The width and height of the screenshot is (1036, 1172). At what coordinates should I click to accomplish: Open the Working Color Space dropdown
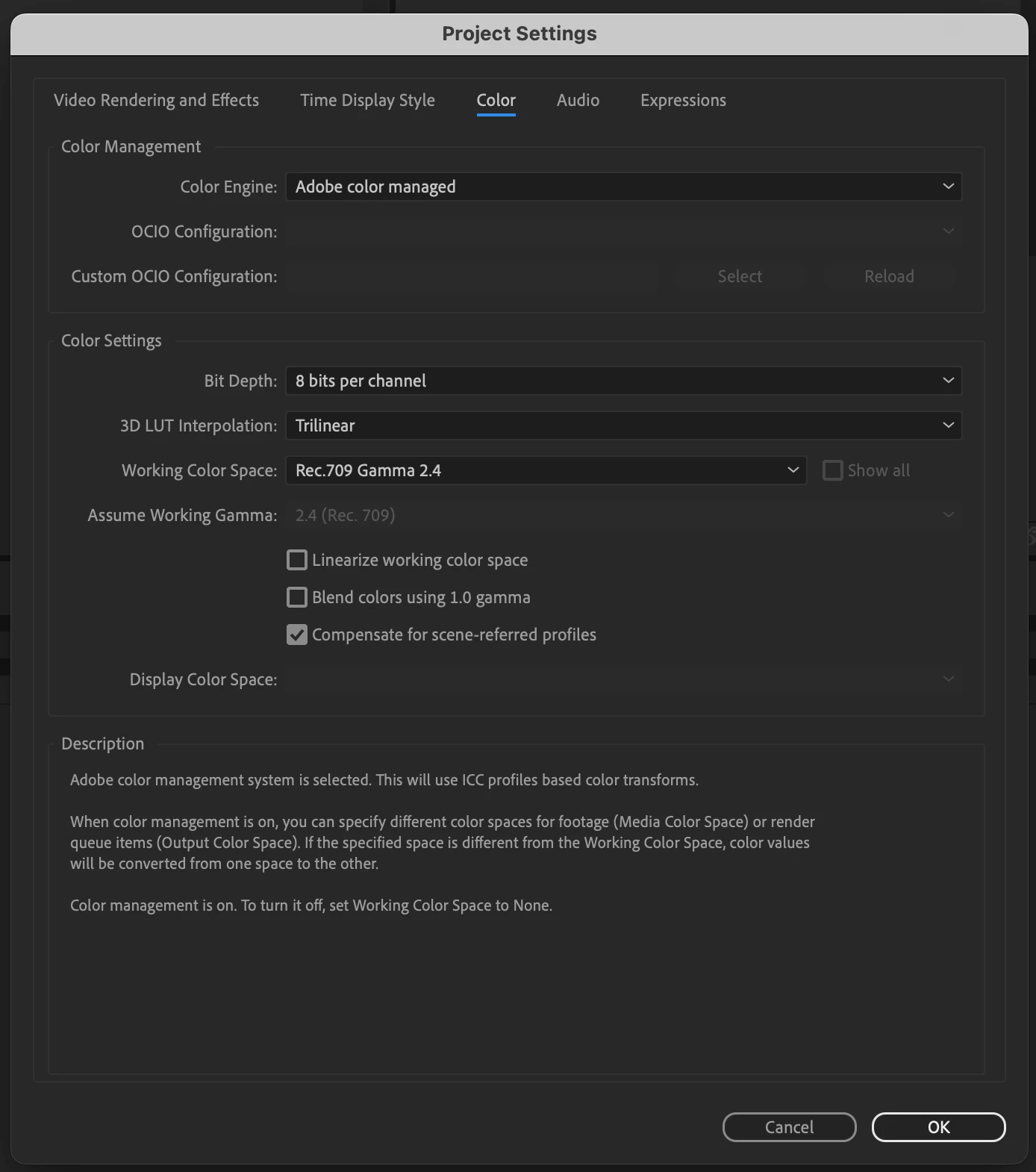tap(546, 470)
